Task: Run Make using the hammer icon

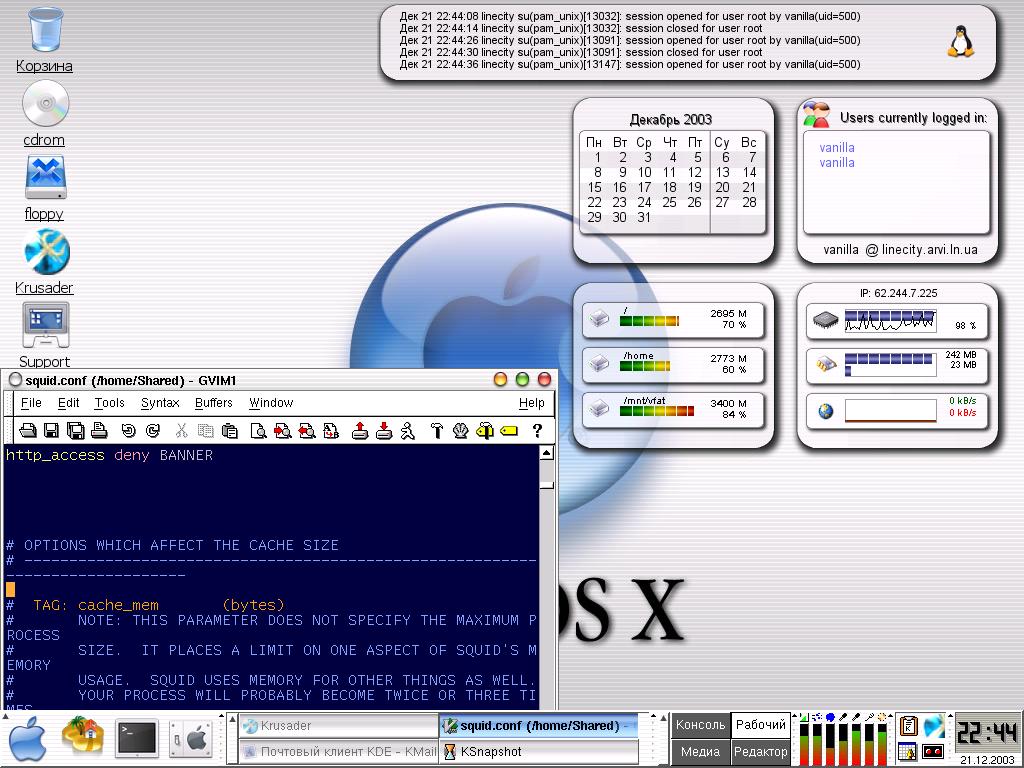Action: click(x=436, y=431)
